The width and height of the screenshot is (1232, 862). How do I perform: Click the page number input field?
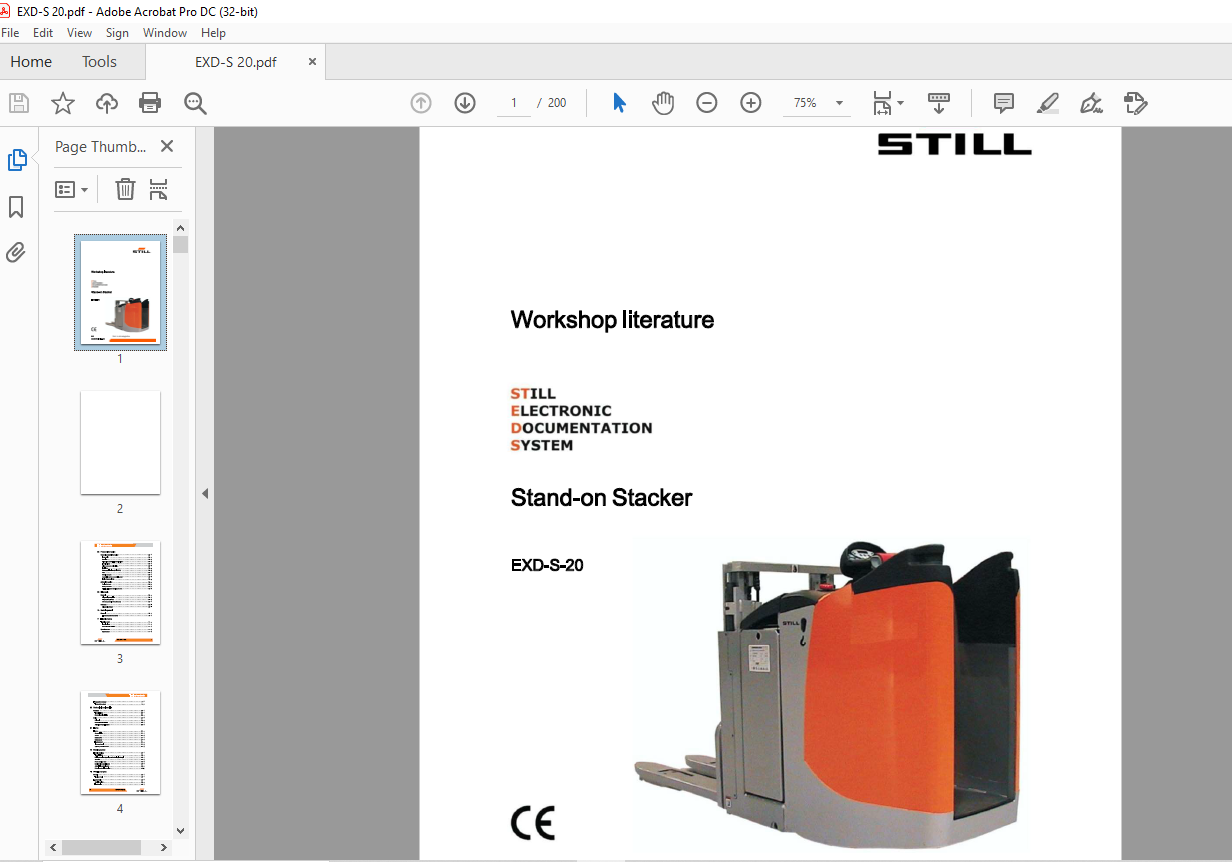click(x=514, y=103)
